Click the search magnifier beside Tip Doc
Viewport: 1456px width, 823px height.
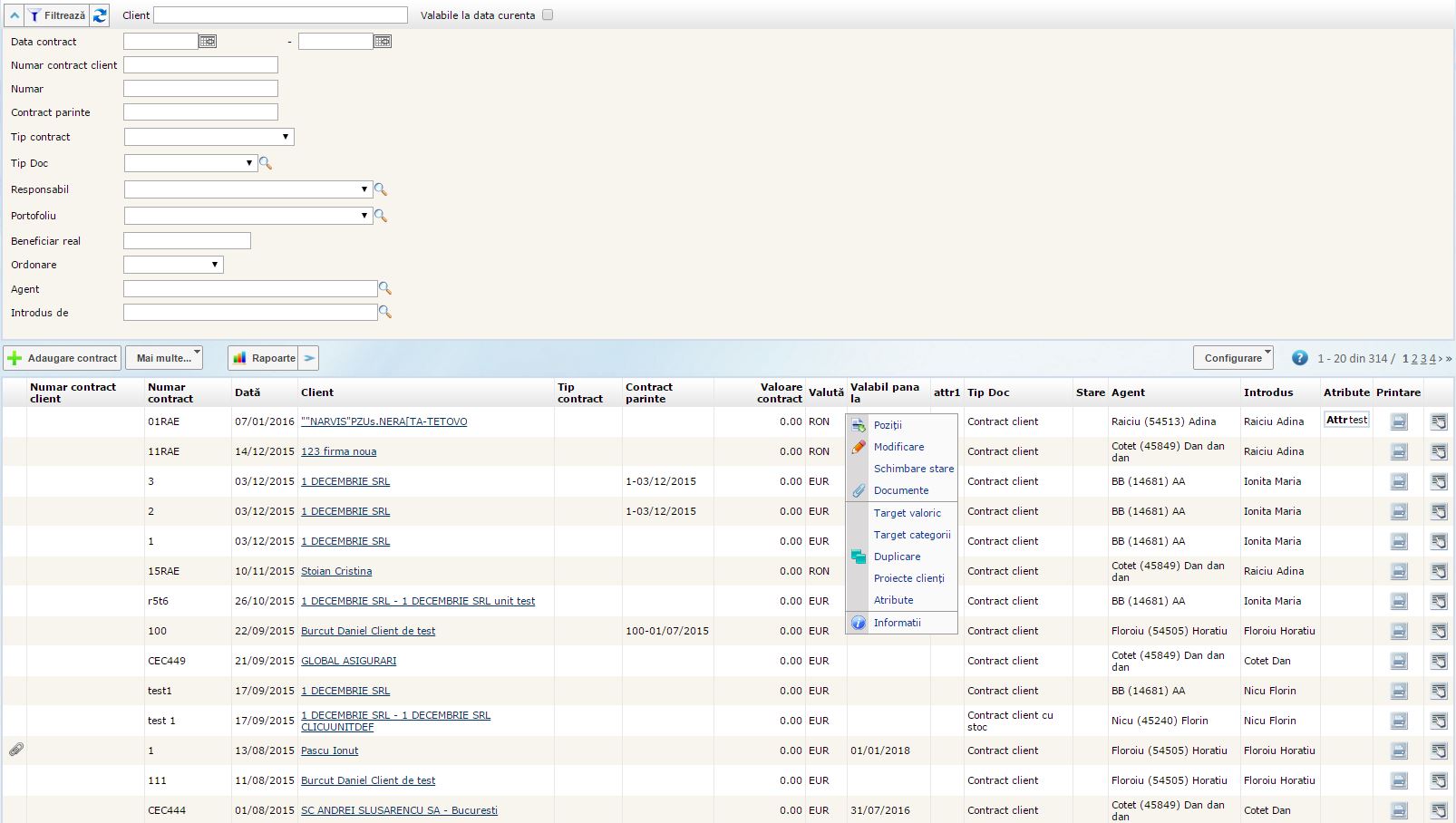pyautogui.click(x=266, y=163)
